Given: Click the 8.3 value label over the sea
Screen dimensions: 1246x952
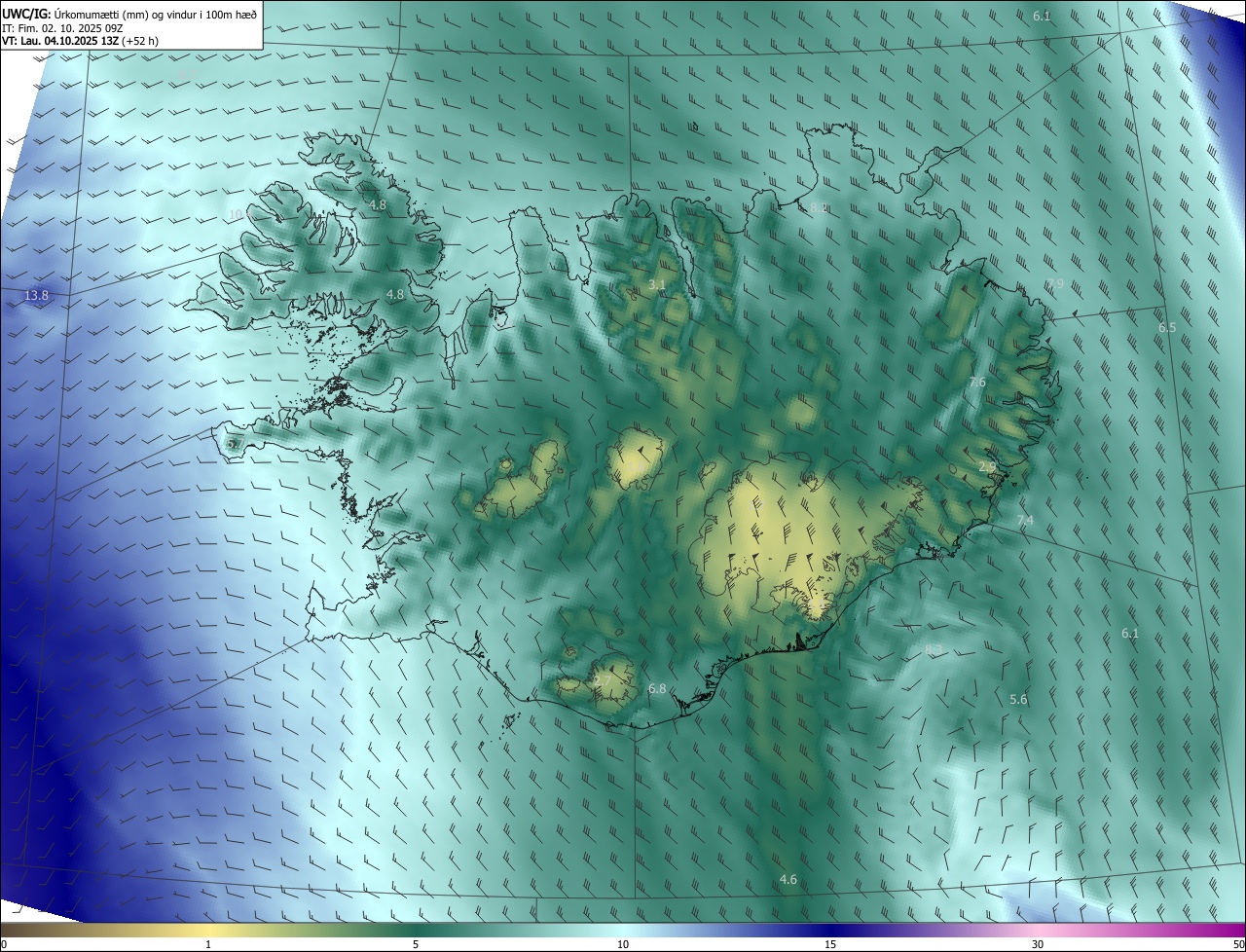Looking at the screenshot, I should 934,649.
